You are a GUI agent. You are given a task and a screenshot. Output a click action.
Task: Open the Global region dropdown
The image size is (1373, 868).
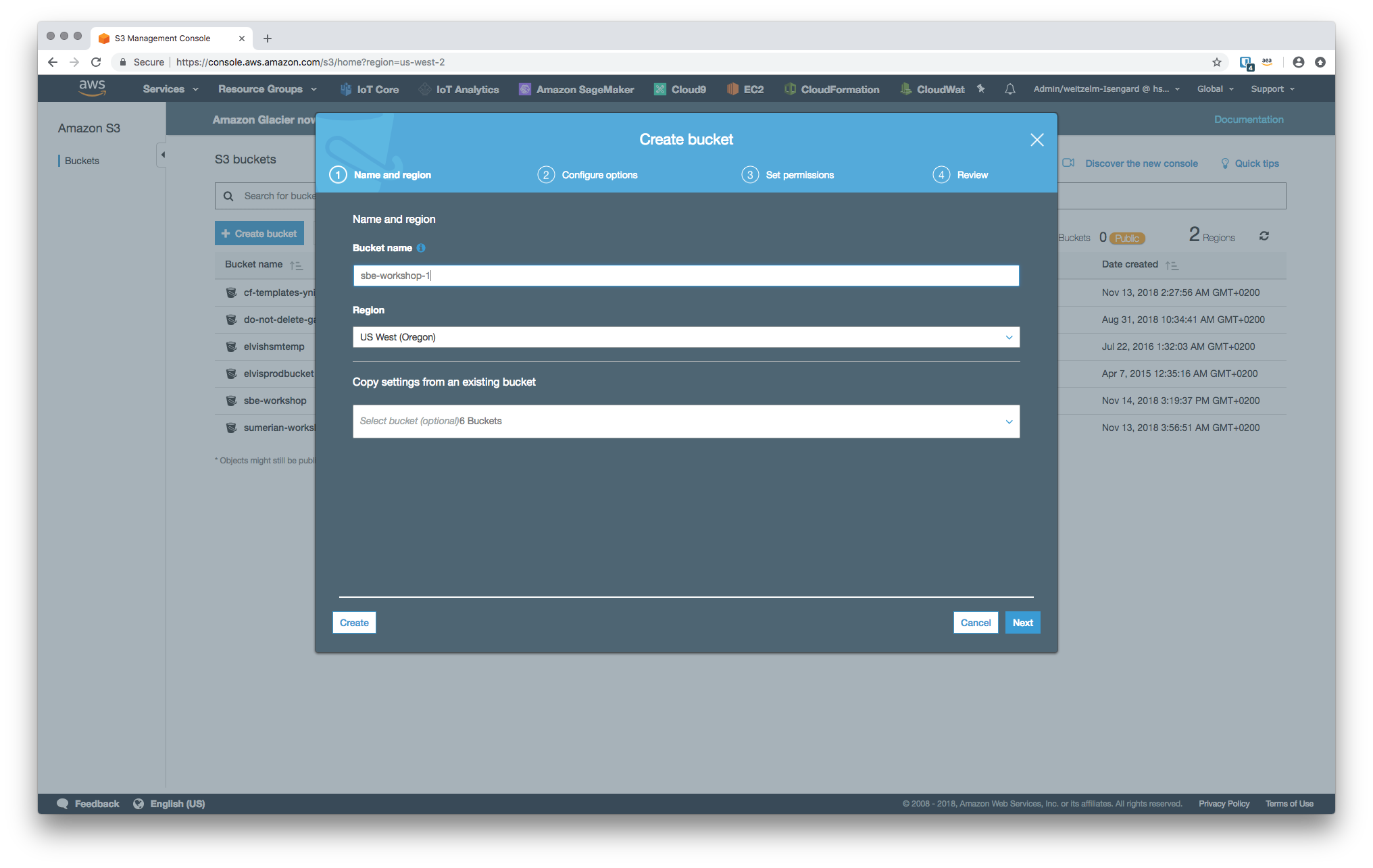click(1215, 89)
